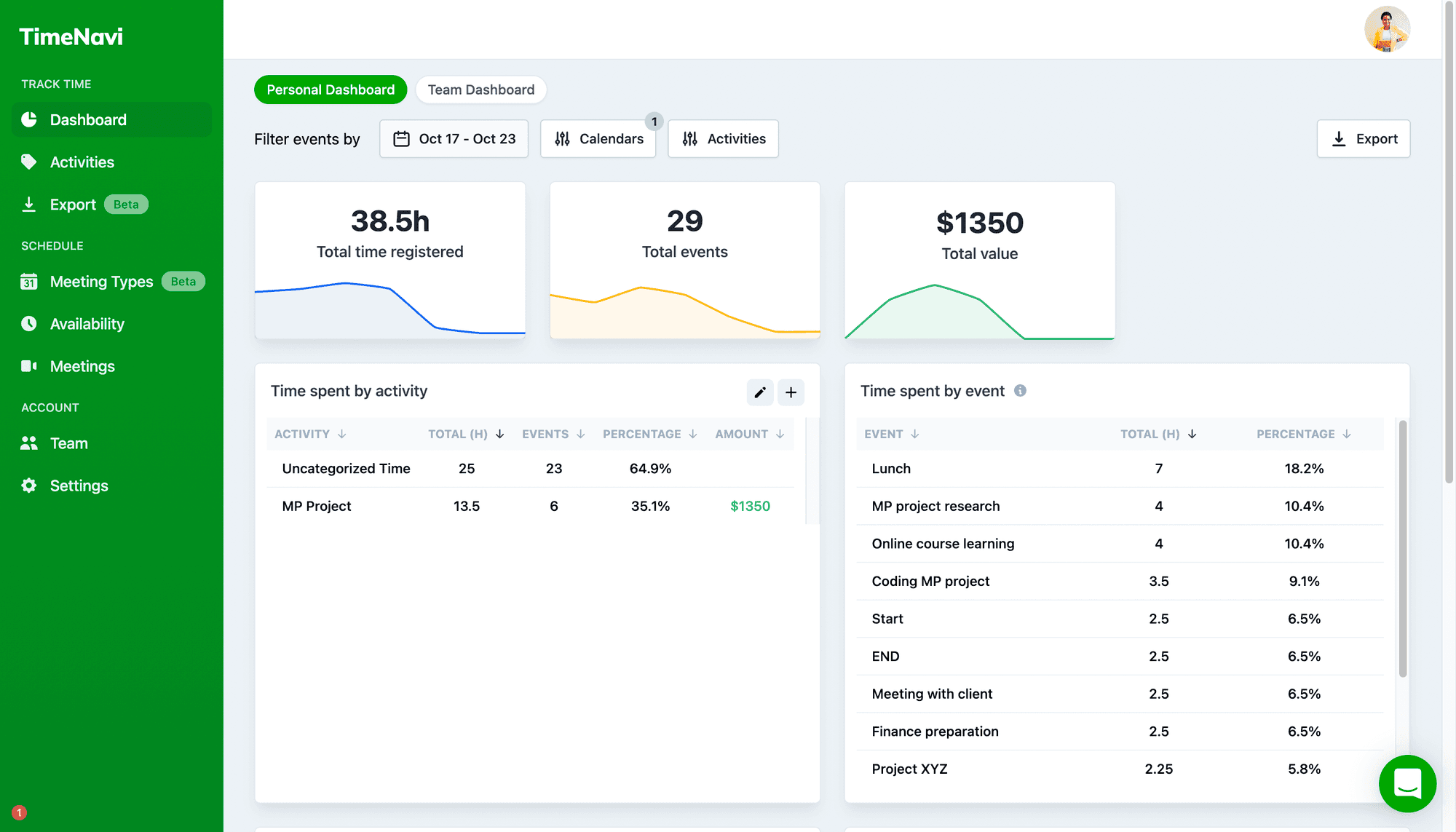1456x832 pixels.
Task: Click the sliders icon on Calendars filter
Action: click(x=562, y=138)
